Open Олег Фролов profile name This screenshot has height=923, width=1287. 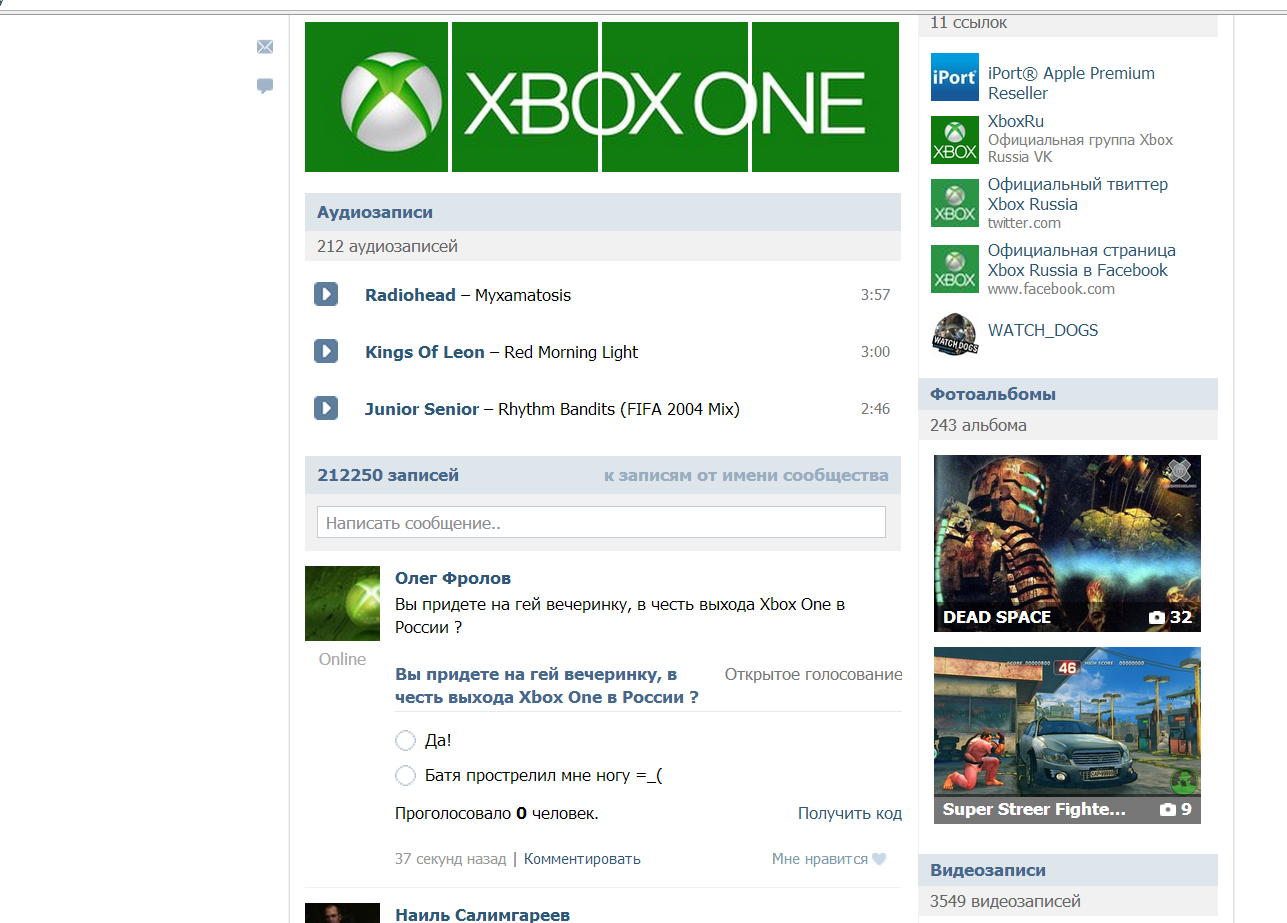453,578
